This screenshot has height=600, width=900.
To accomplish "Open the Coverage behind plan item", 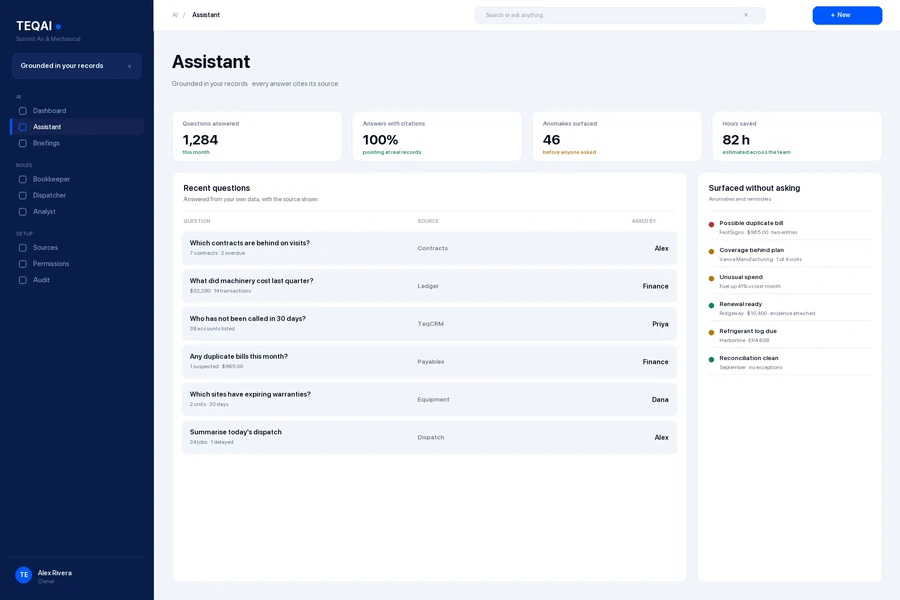I will pyautogui.click(x=790, y=254).
